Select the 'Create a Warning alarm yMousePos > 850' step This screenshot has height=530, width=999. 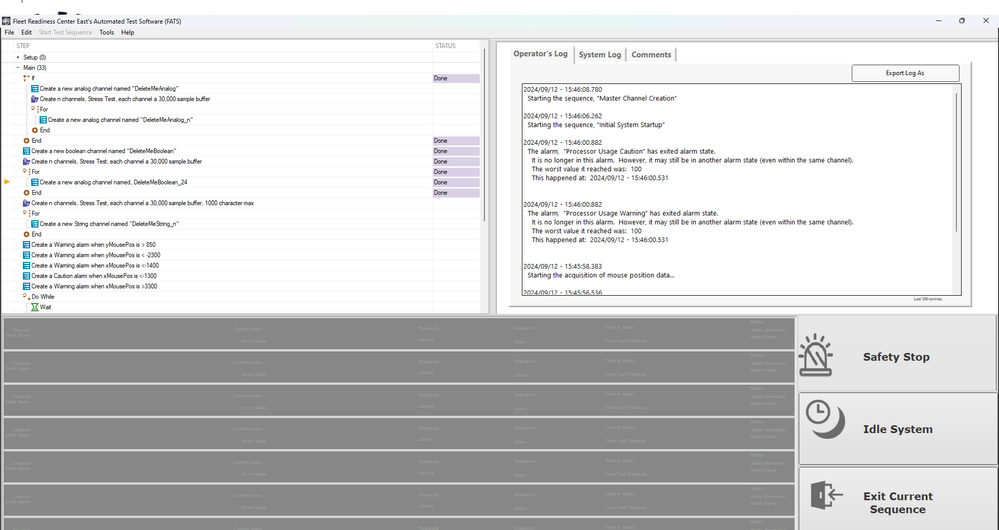94,245
